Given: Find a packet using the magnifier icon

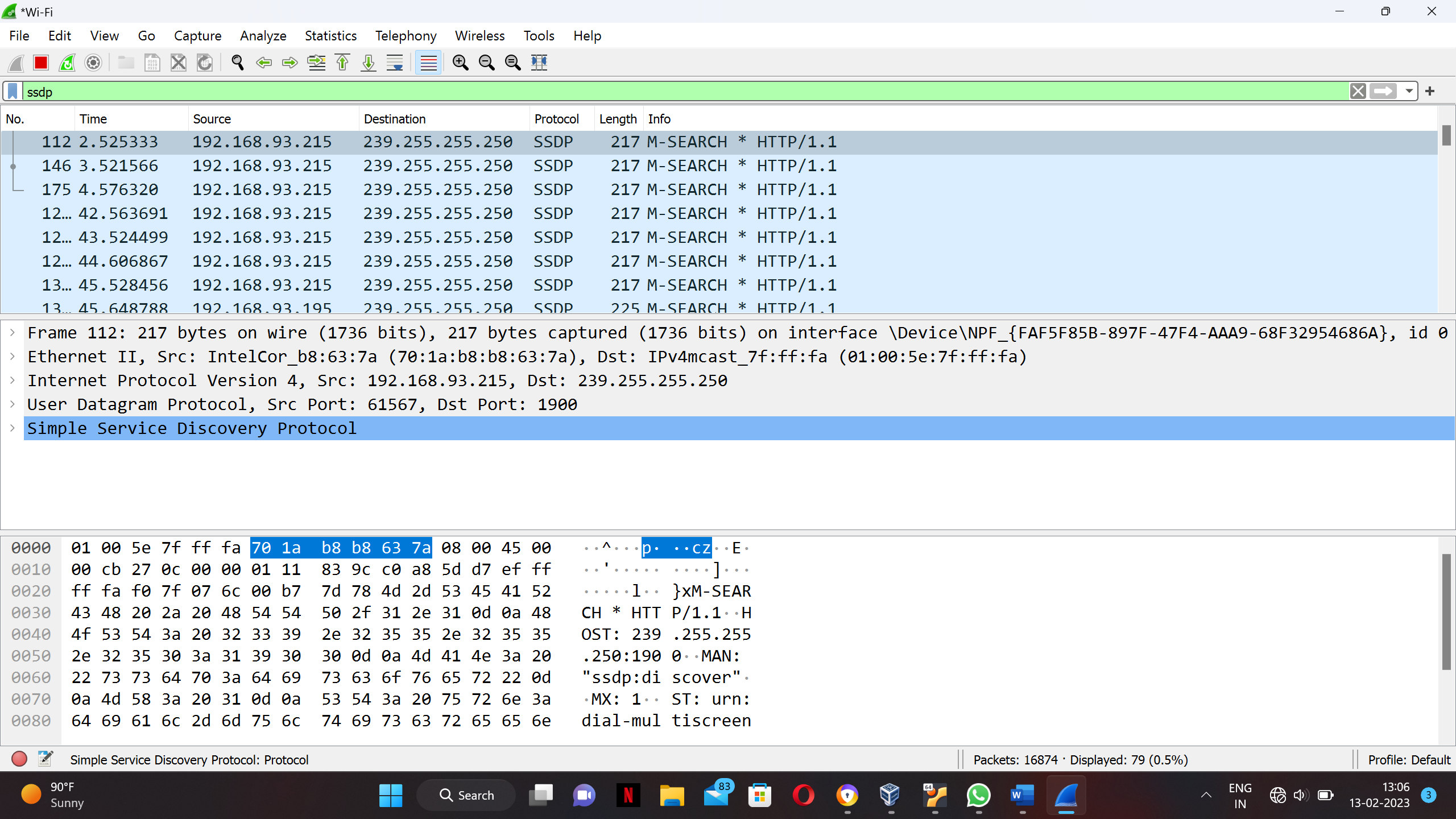Looking at the screenshot, I should (237, 63).
